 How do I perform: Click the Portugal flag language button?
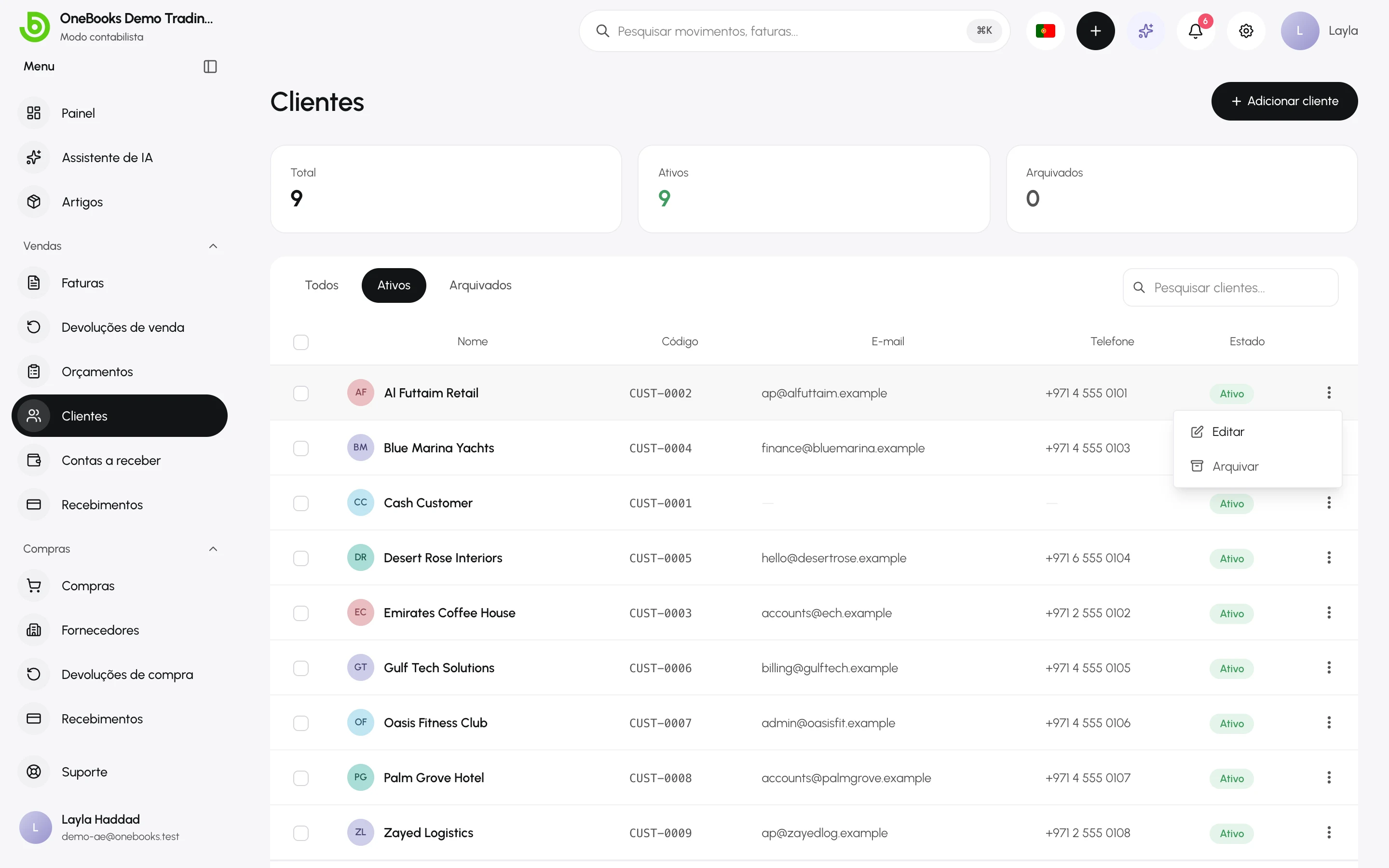point(1045,31)
